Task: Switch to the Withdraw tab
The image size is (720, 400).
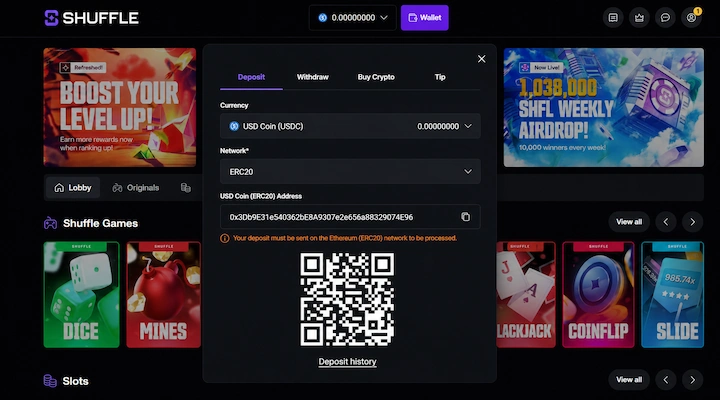Action: click(x=313, y=77)
